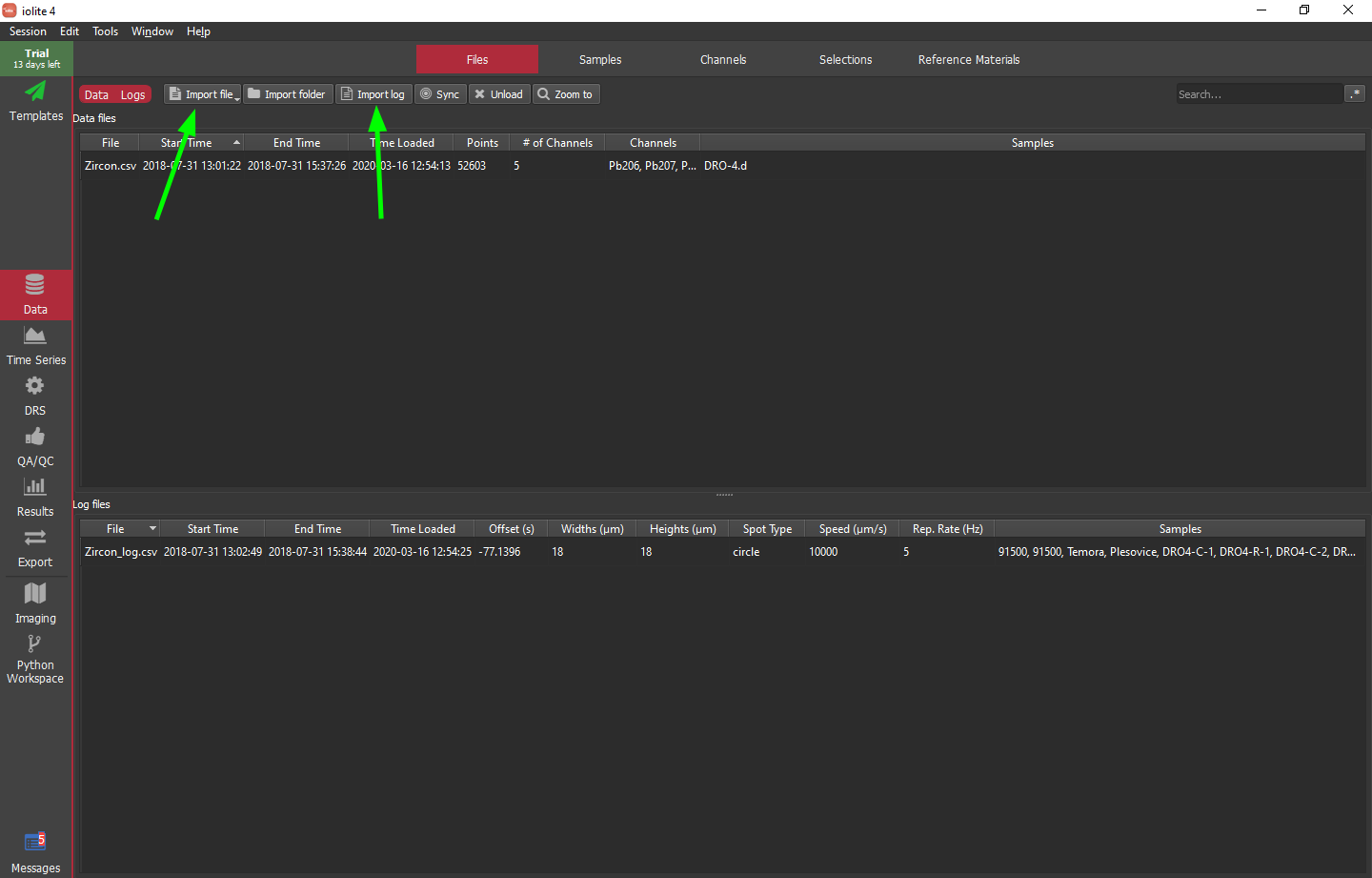Screen dimensions: 1372x878
Task: Open the DRS gear panel
Action: point(35,396)
